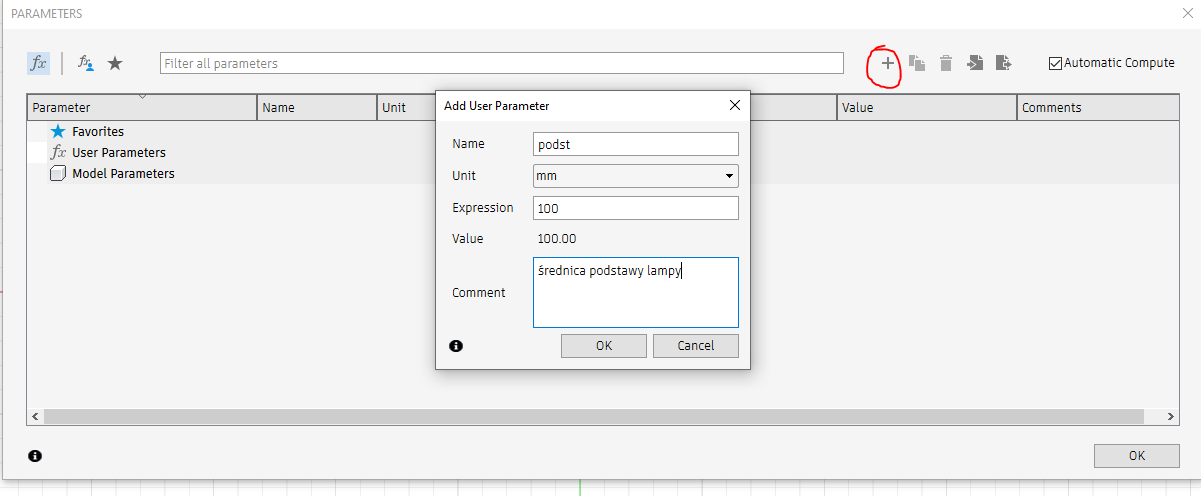Confirm the dialog with the OK button
The image size is (1201, 496).
(604, 346)
